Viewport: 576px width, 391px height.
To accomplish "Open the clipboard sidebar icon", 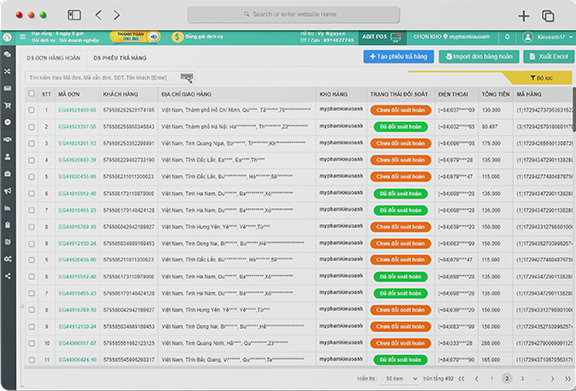I will pyautogui.click(x=7, y=225).
